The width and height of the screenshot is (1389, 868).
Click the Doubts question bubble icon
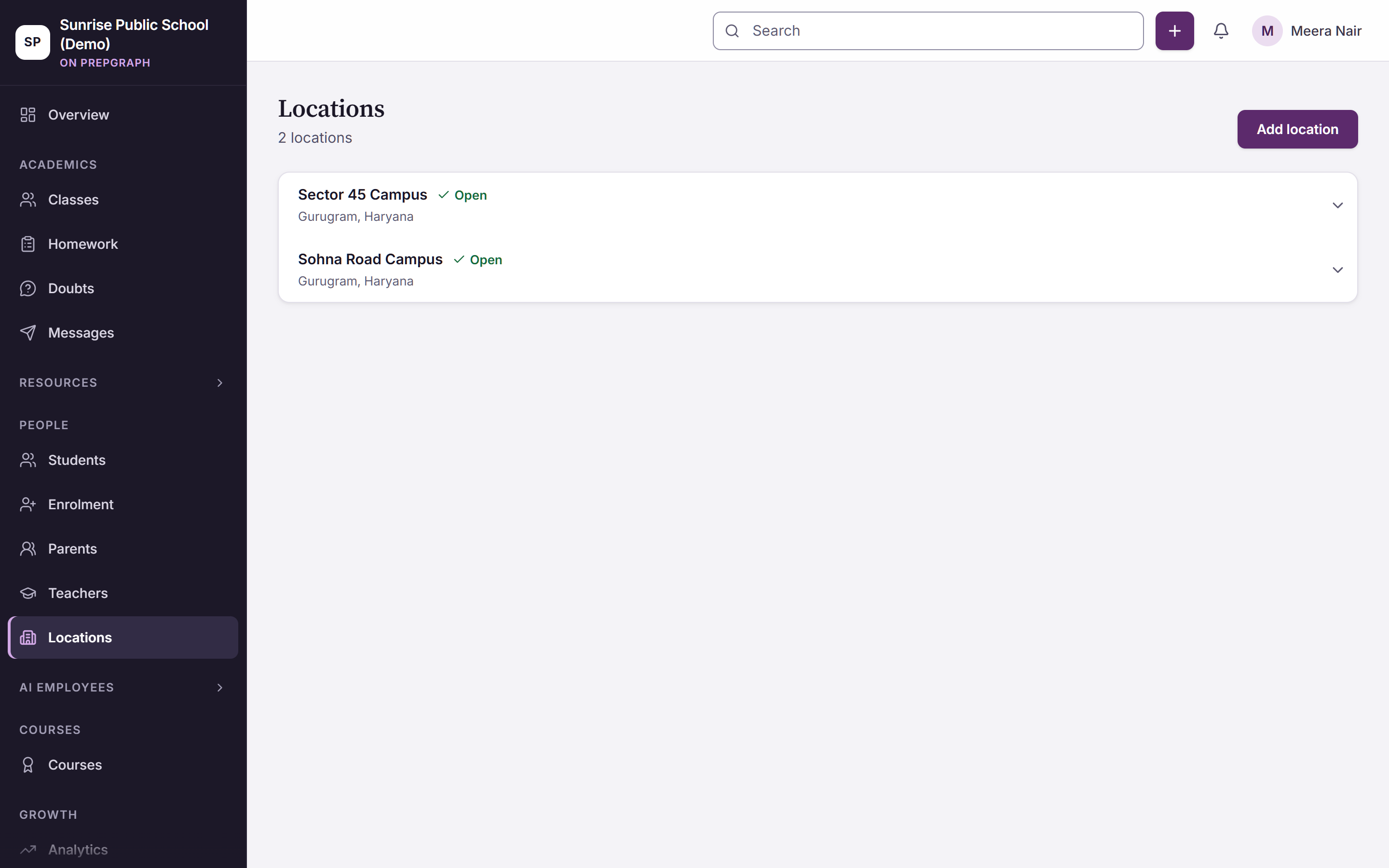coord(27,288)
